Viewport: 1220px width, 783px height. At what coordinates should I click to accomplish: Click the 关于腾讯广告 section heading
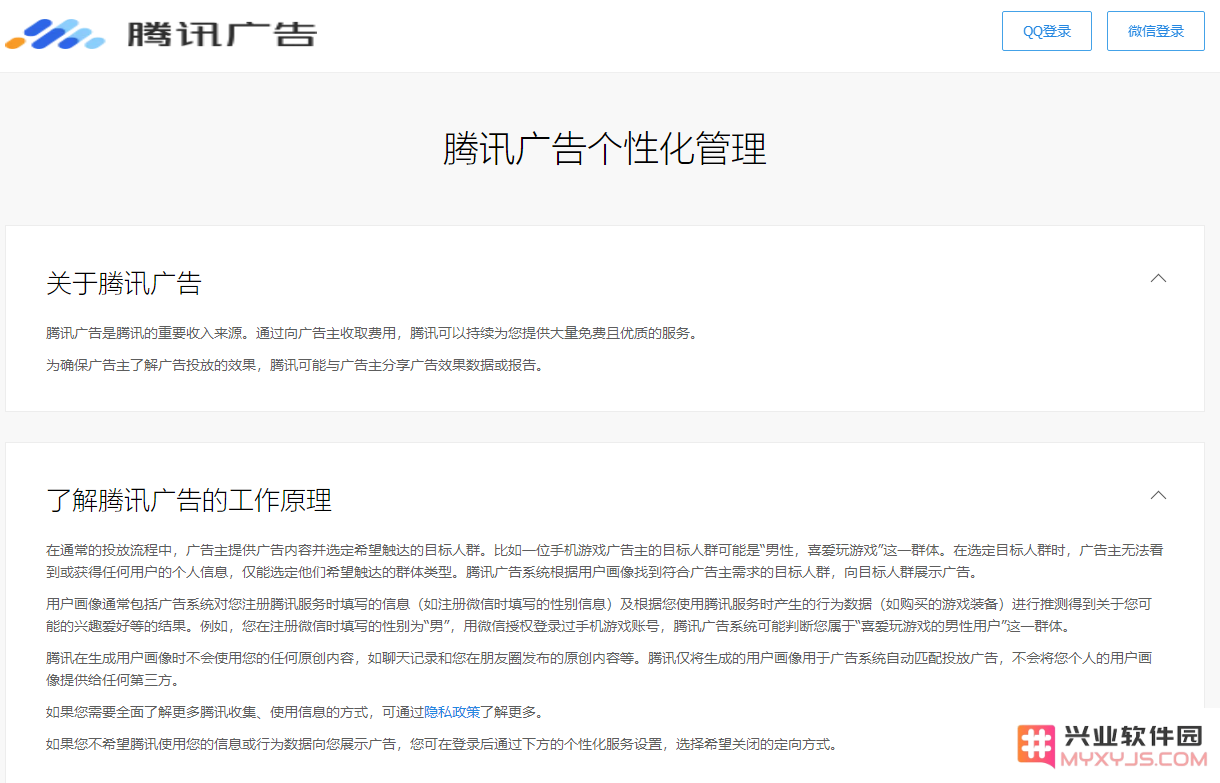[124, 284]
